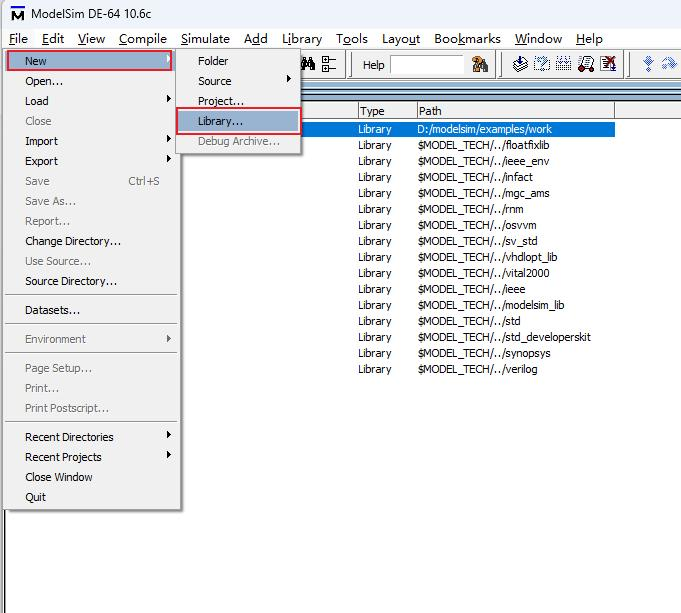Open the Library menu in menu bar
Screen dimensions: 681x613
coord(302,39)
